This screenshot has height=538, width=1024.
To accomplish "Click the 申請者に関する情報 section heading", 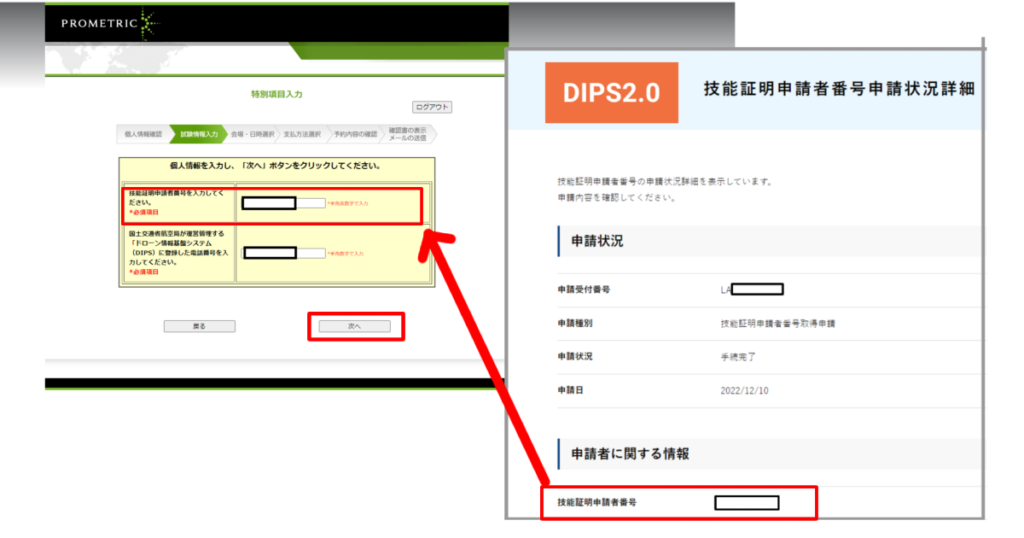I will pos(630,454).
